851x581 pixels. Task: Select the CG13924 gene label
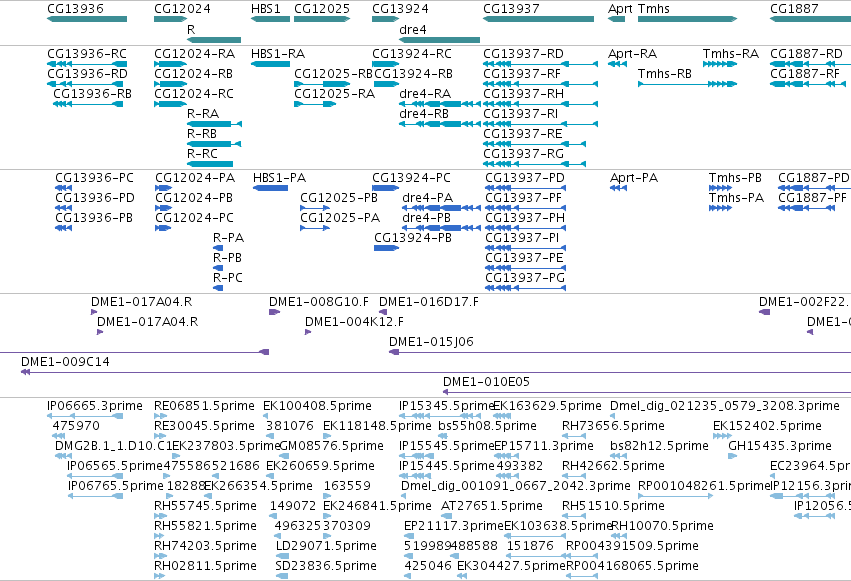click(x=400, y=9)
